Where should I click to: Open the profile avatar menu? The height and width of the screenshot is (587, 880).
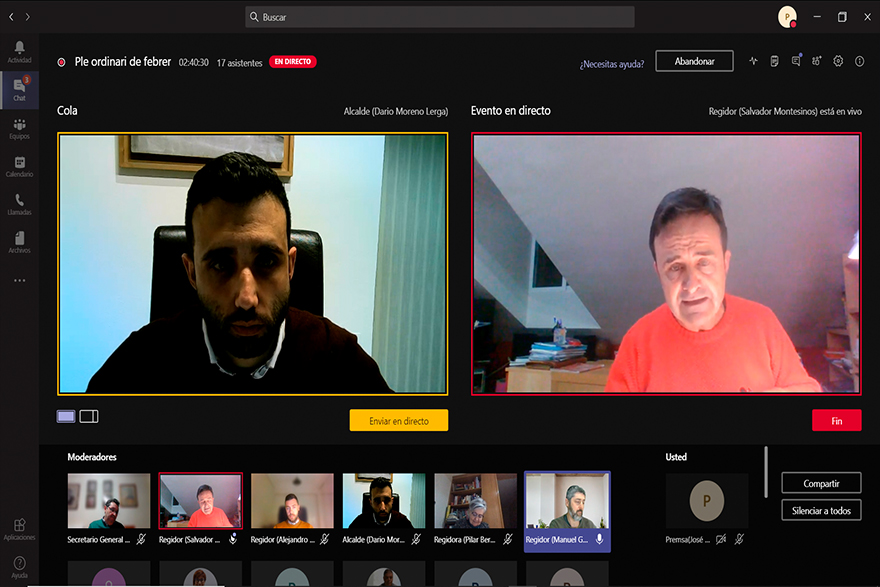788,17
